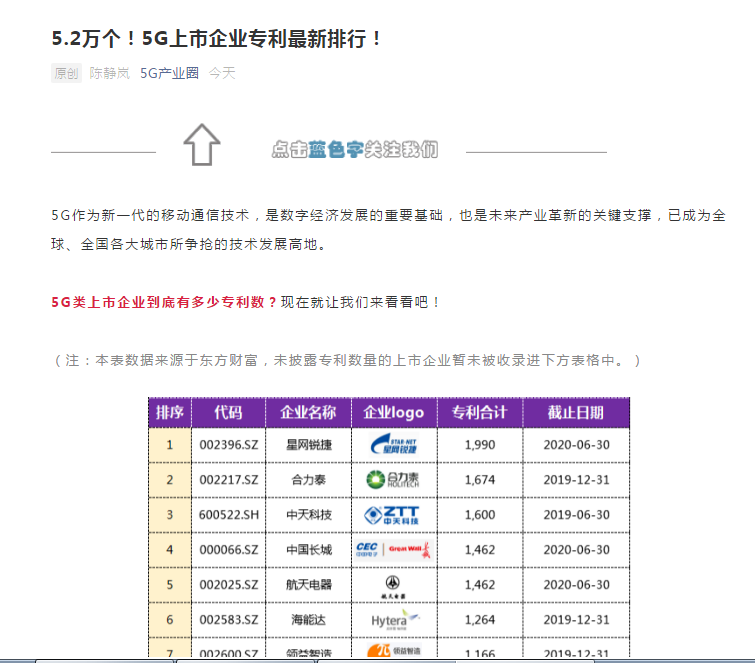The height and width of the screenshot is (663, 755).
Task: Click the 星网锐捷 Star-Net logo
Action: (394, 445)
